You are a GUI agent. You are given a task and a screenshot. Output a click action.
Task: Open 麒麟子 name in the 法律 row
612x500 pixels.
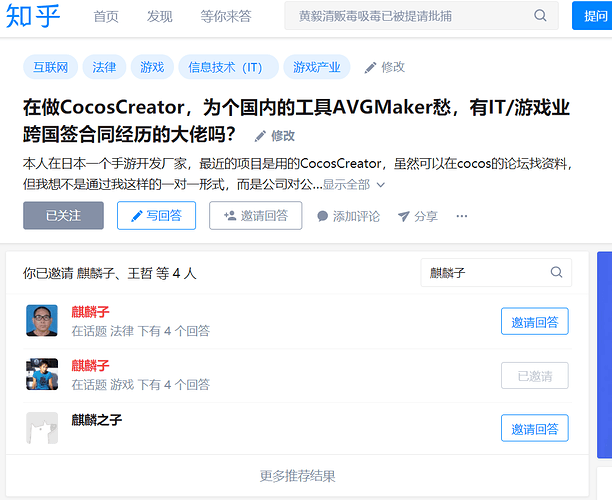pos(90,311)
